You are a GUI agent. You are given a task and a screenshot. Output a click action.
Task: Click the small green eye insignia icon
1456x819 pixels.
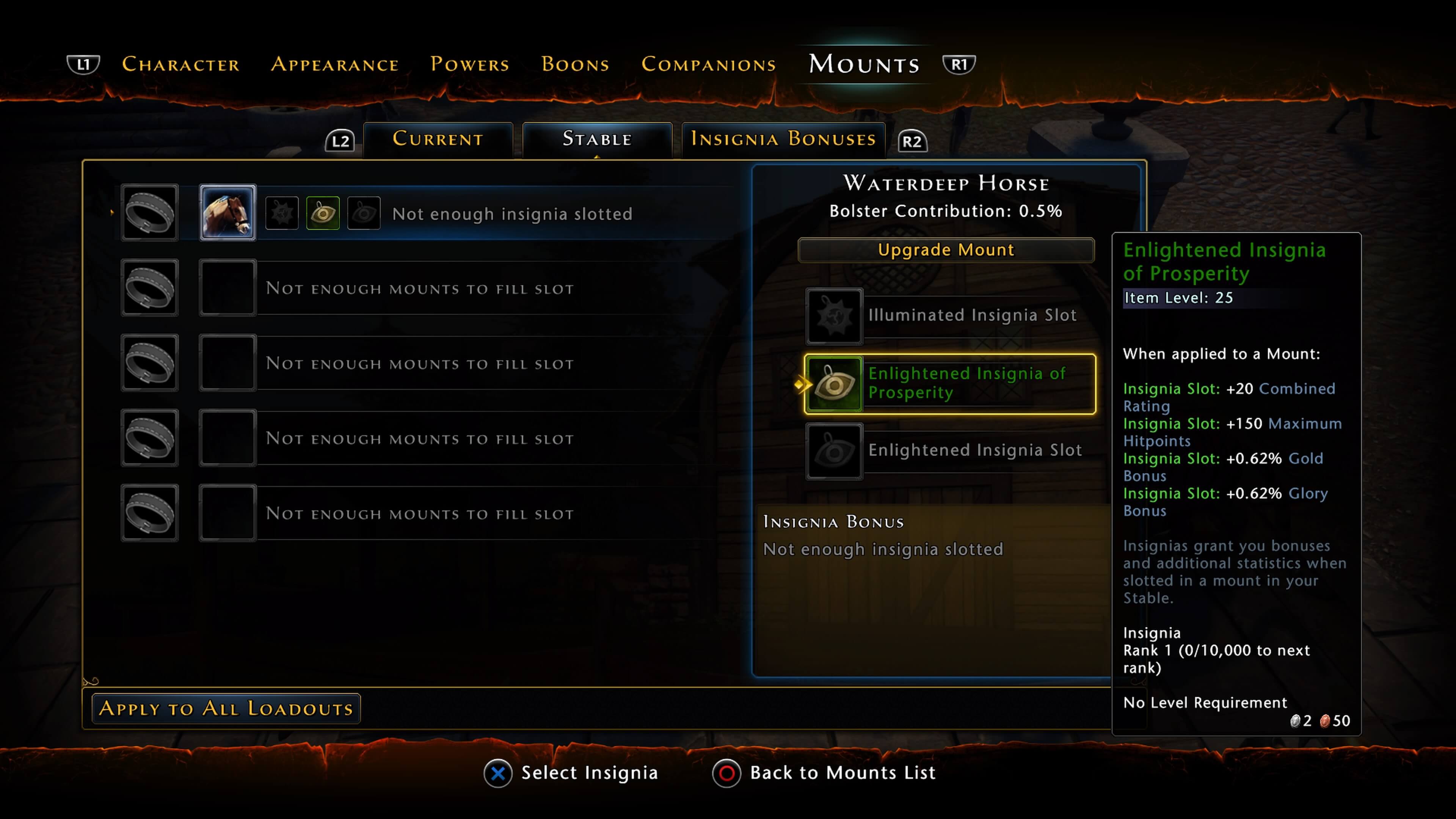(x=323, y=213)
